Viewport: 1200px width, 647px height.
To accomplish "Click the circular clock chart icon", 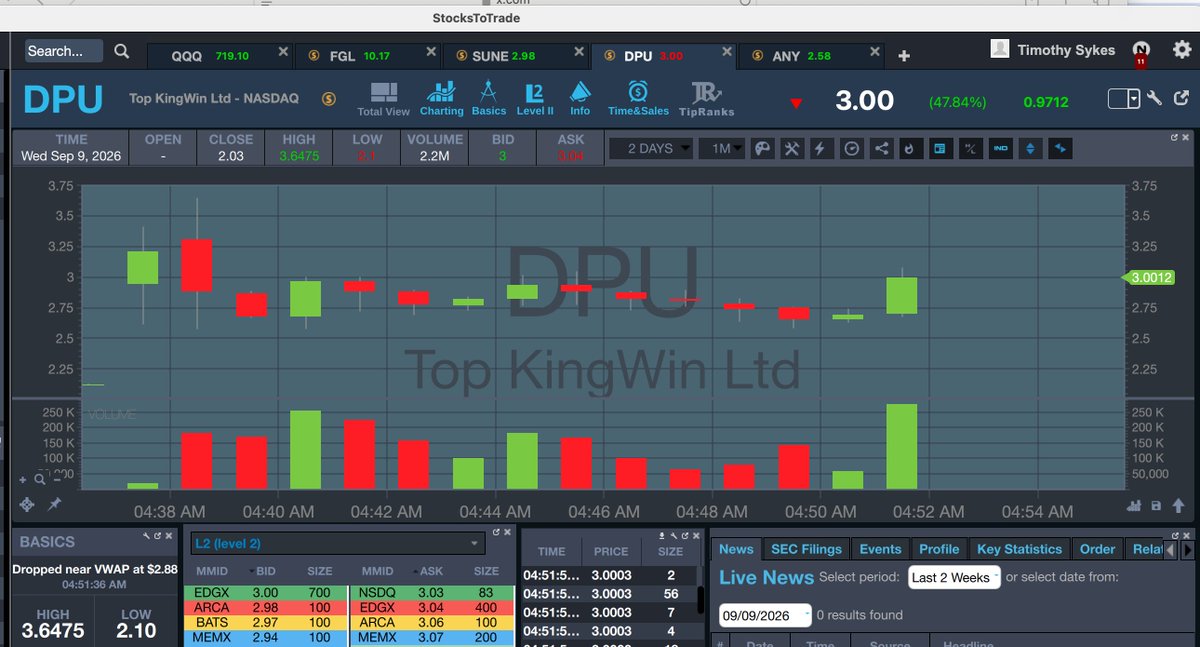I will pyautogui.click(x=851, y=148).
